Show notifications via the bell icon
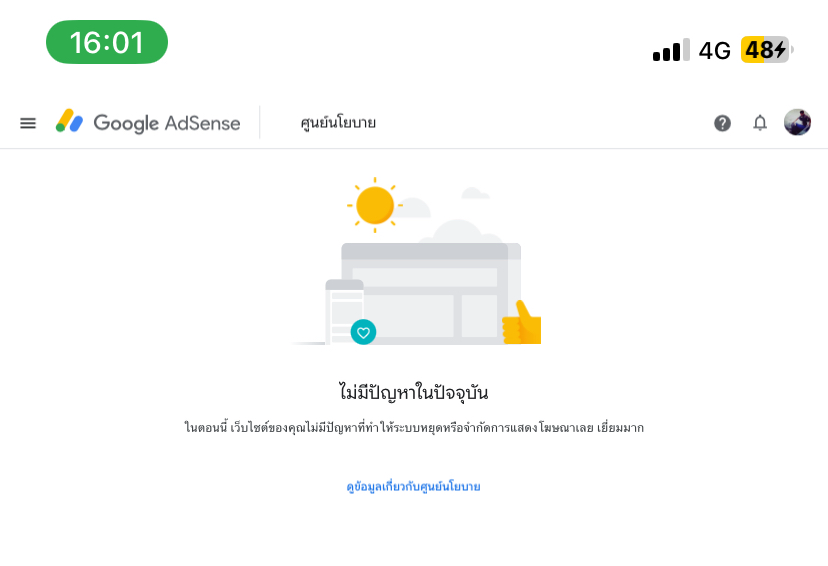Viewport: 828px width, 566px height. point(760,123)
